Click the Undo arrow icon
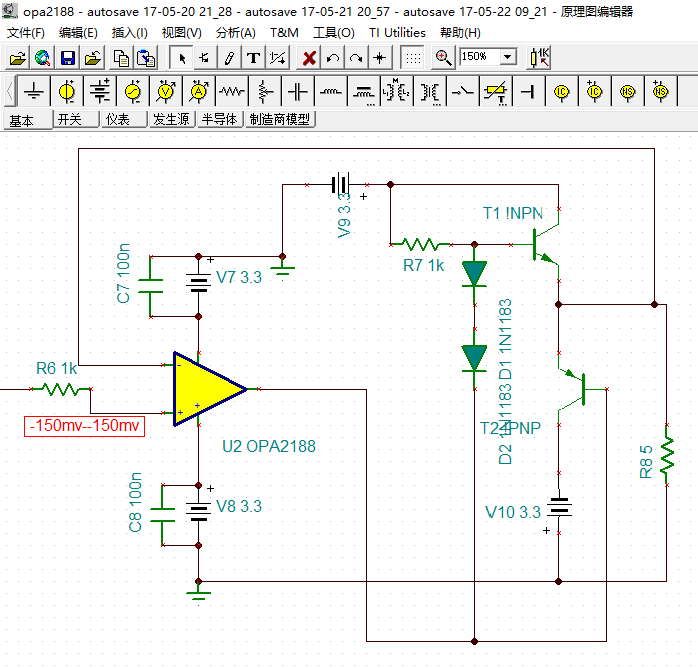Screen dimensions: 698x668 coord(333,58)
